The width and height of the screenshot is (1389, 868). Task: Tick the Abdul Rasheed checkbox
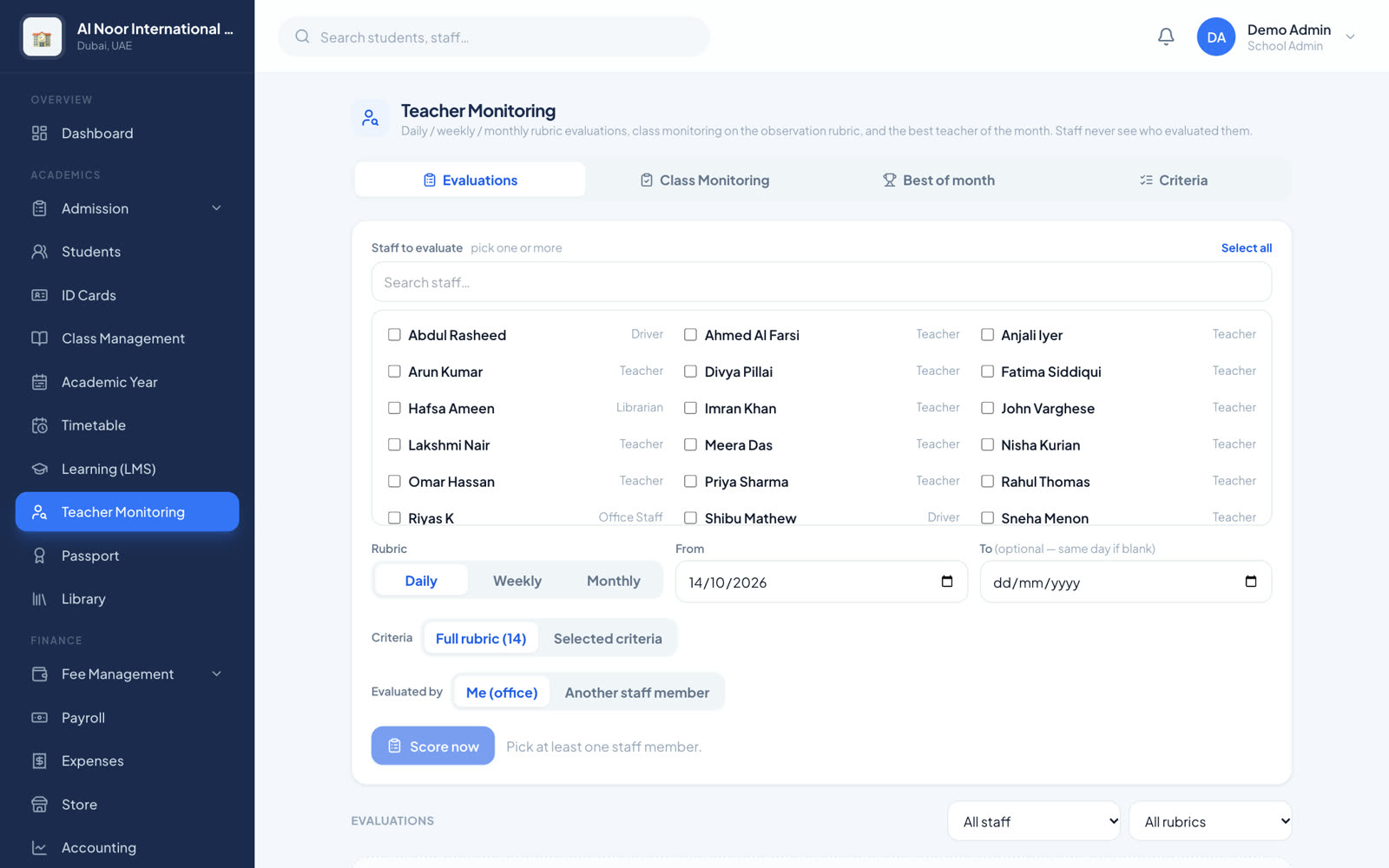point(394,335)
